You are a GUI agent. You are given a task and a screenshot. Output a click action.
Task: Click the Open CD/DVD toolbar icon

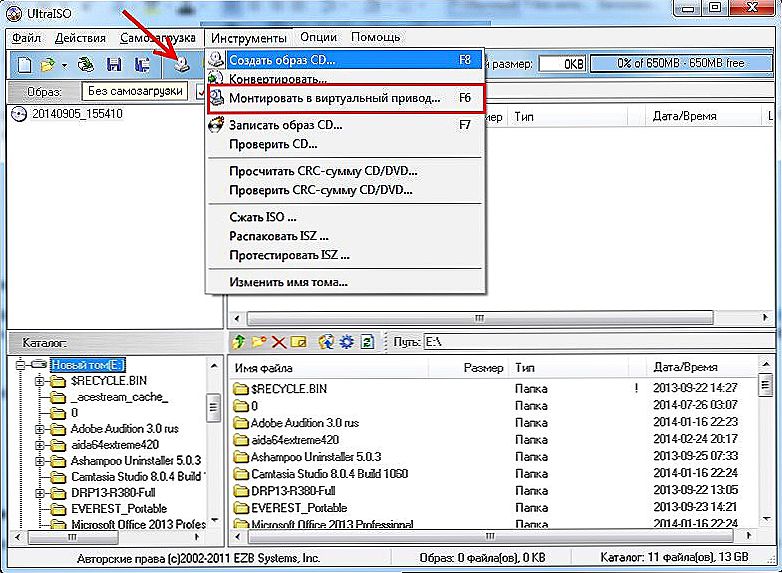pos(86,65)
